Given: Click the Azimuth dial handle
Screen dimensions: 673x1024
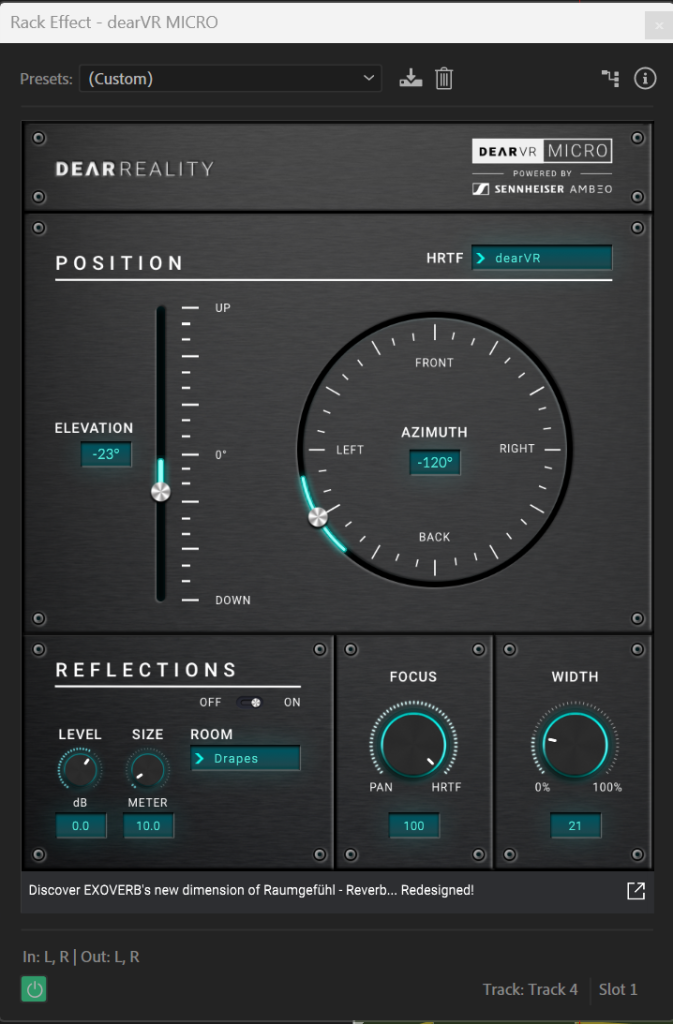Looking at the screenshot, I should [318, 517].
